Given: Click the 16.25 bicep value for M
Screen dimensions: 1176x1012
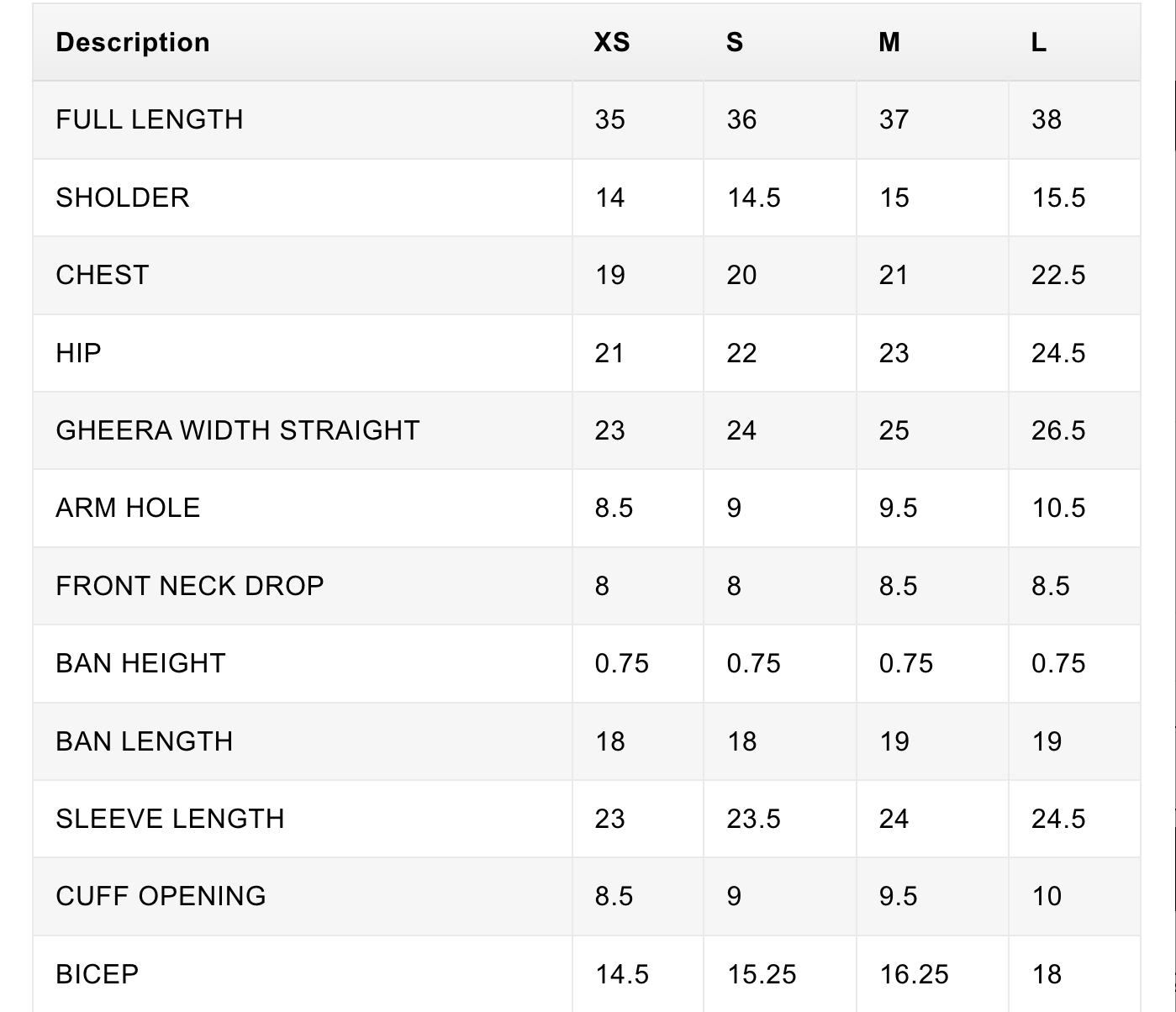Looking at the screenshot, I should [x=914, y=974].
